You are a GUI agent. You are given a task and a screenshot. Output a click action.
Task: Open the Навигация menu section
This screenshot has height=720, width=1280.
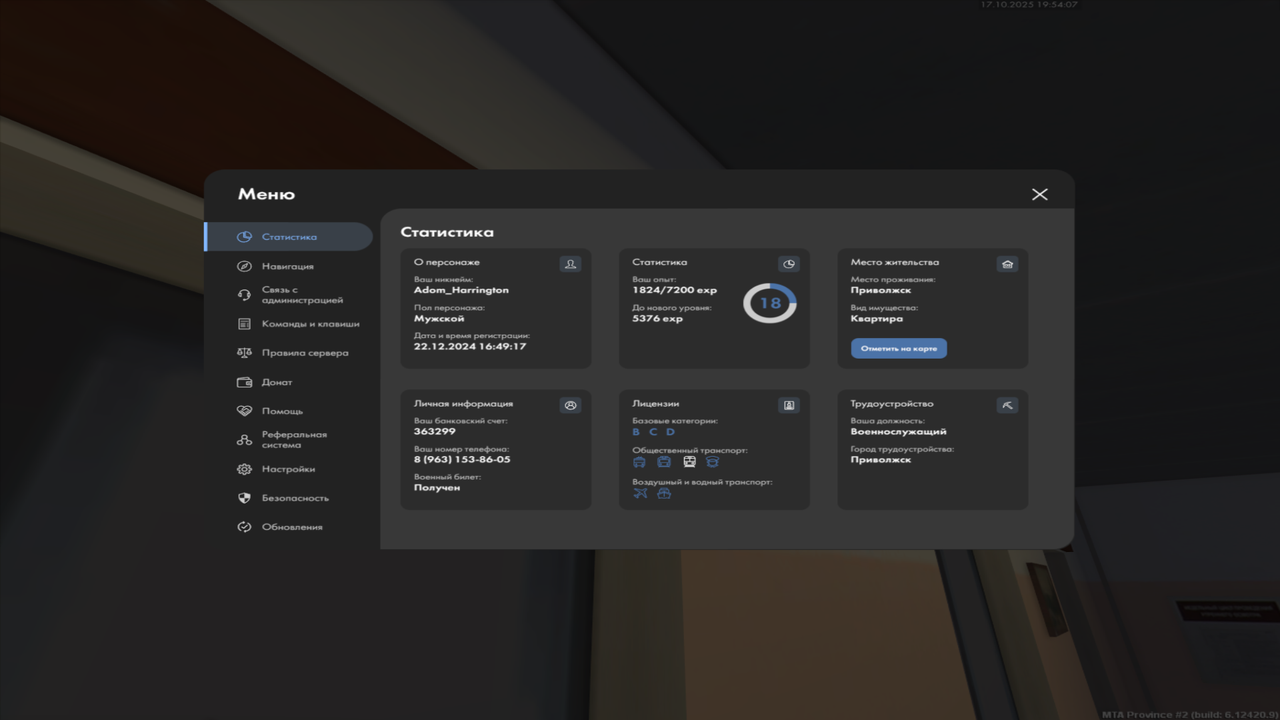coord(289,266)
